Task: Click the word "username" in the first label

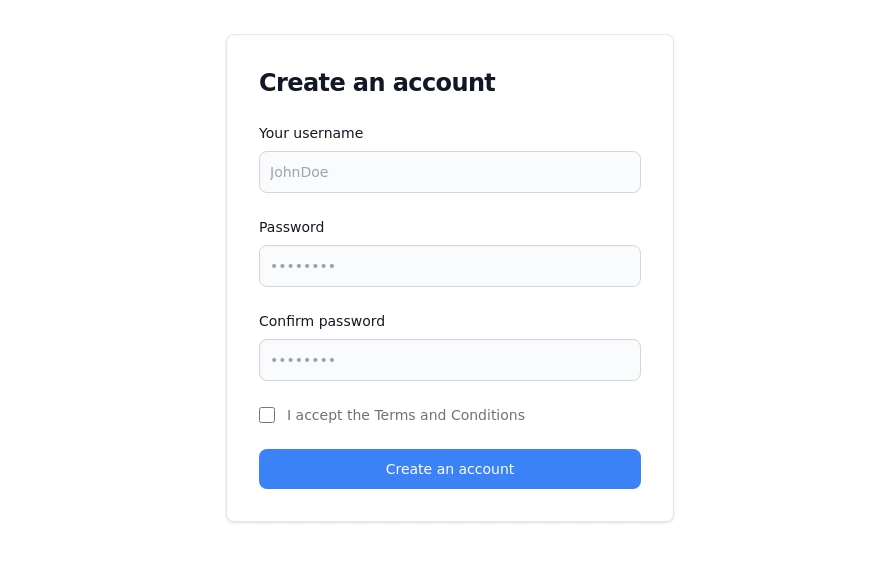Action: (x=328, y=133)
